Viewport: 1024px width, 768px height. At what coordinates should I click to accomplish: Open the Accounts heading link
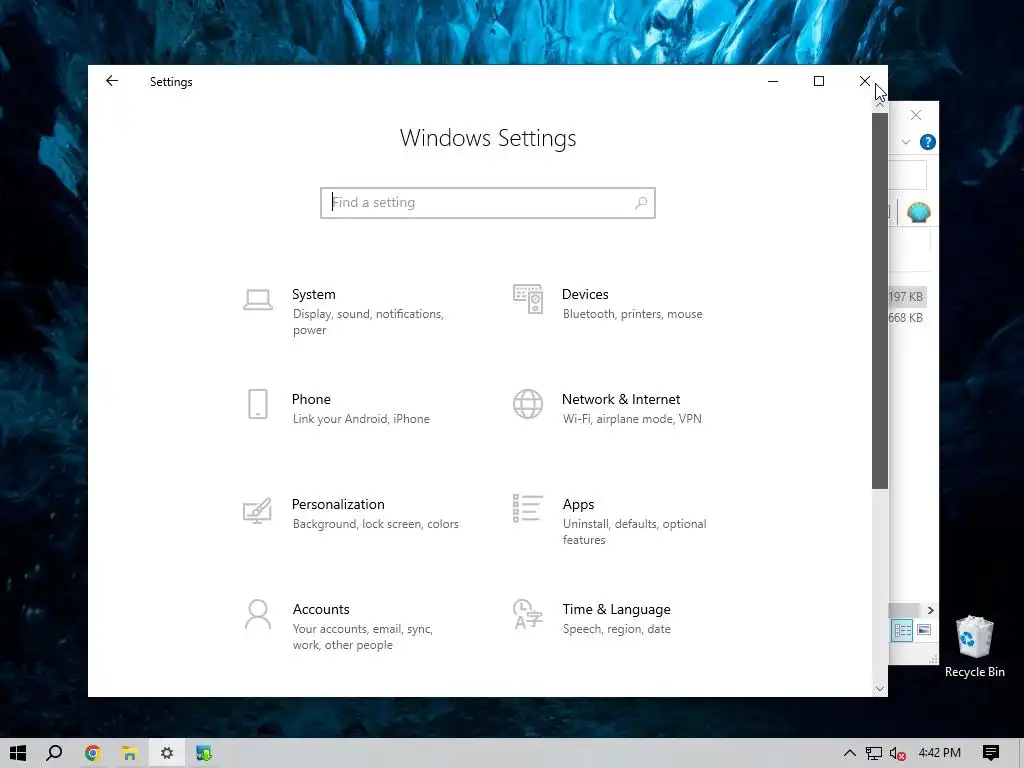321,609
